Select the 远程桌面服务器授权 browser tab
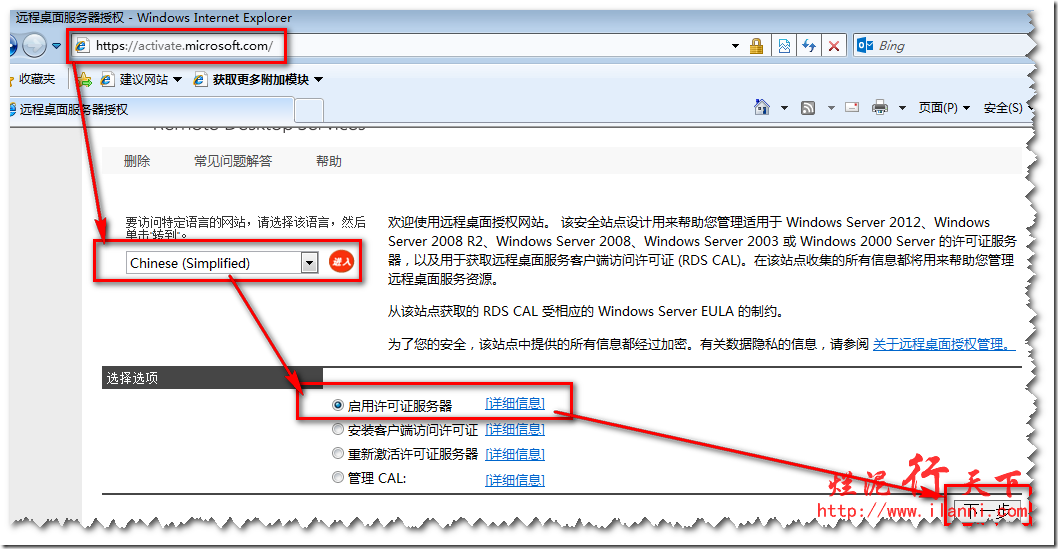 [152, 109]
